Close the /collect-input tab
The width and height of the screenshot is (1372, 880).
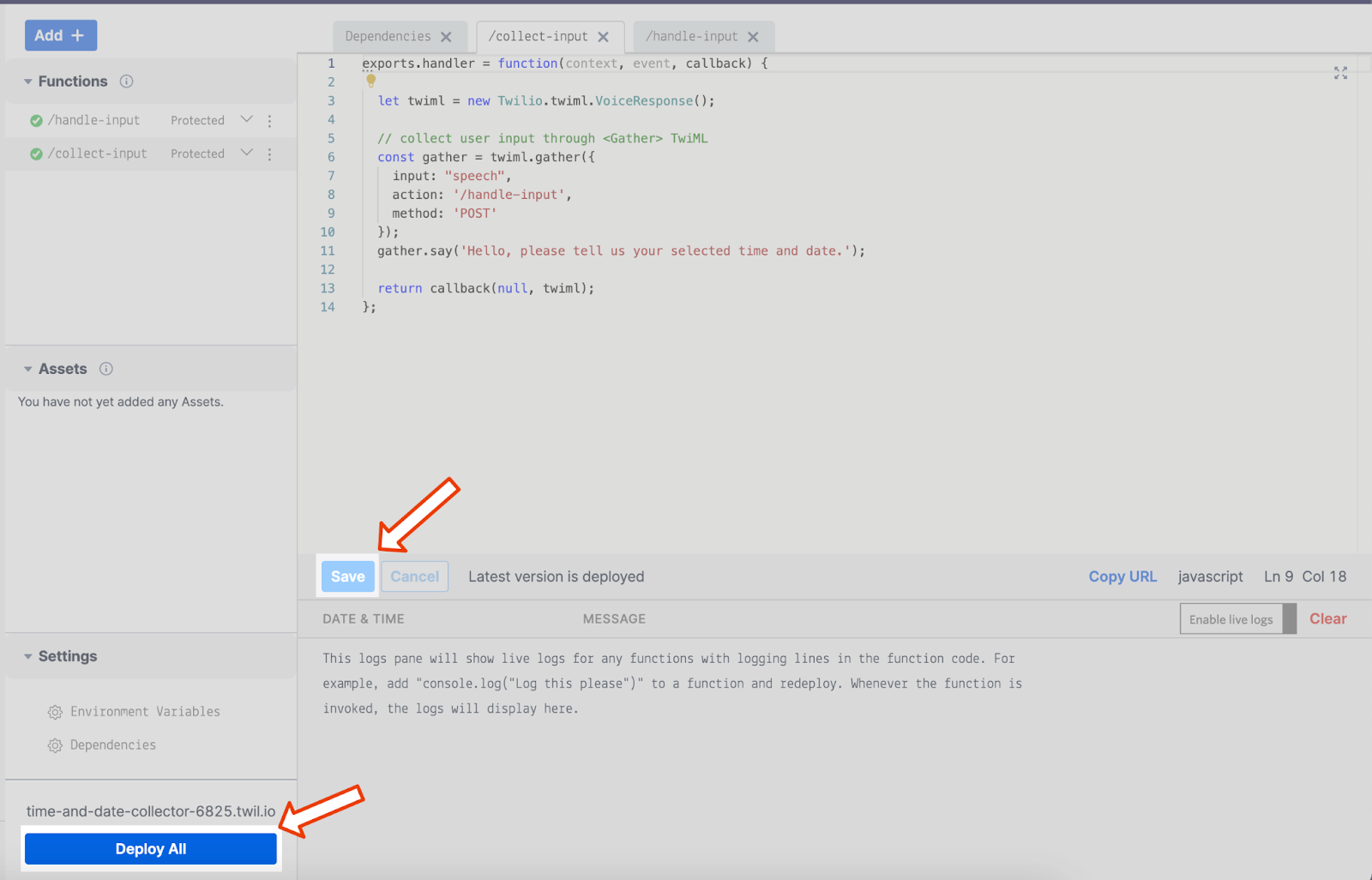[x=604, y=37]
